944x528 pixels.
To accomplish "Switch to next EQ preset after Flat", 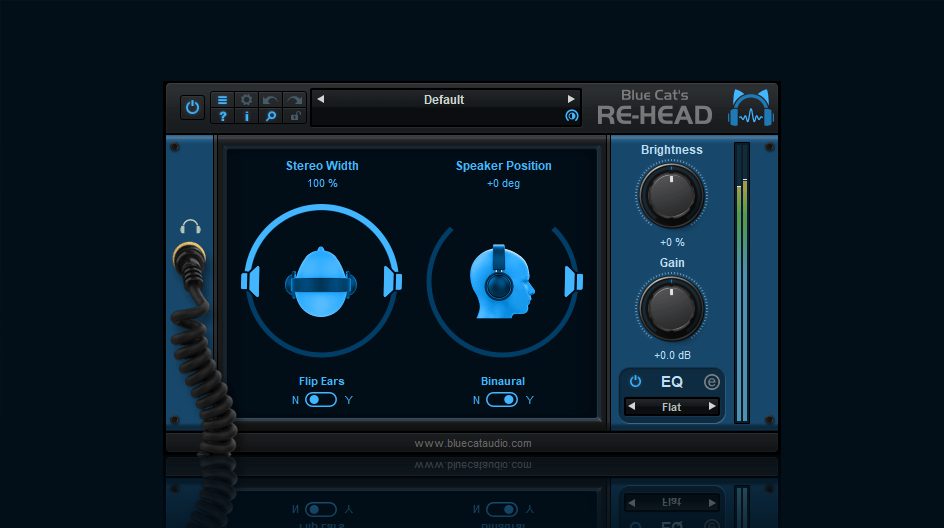I will coord(712,407).
